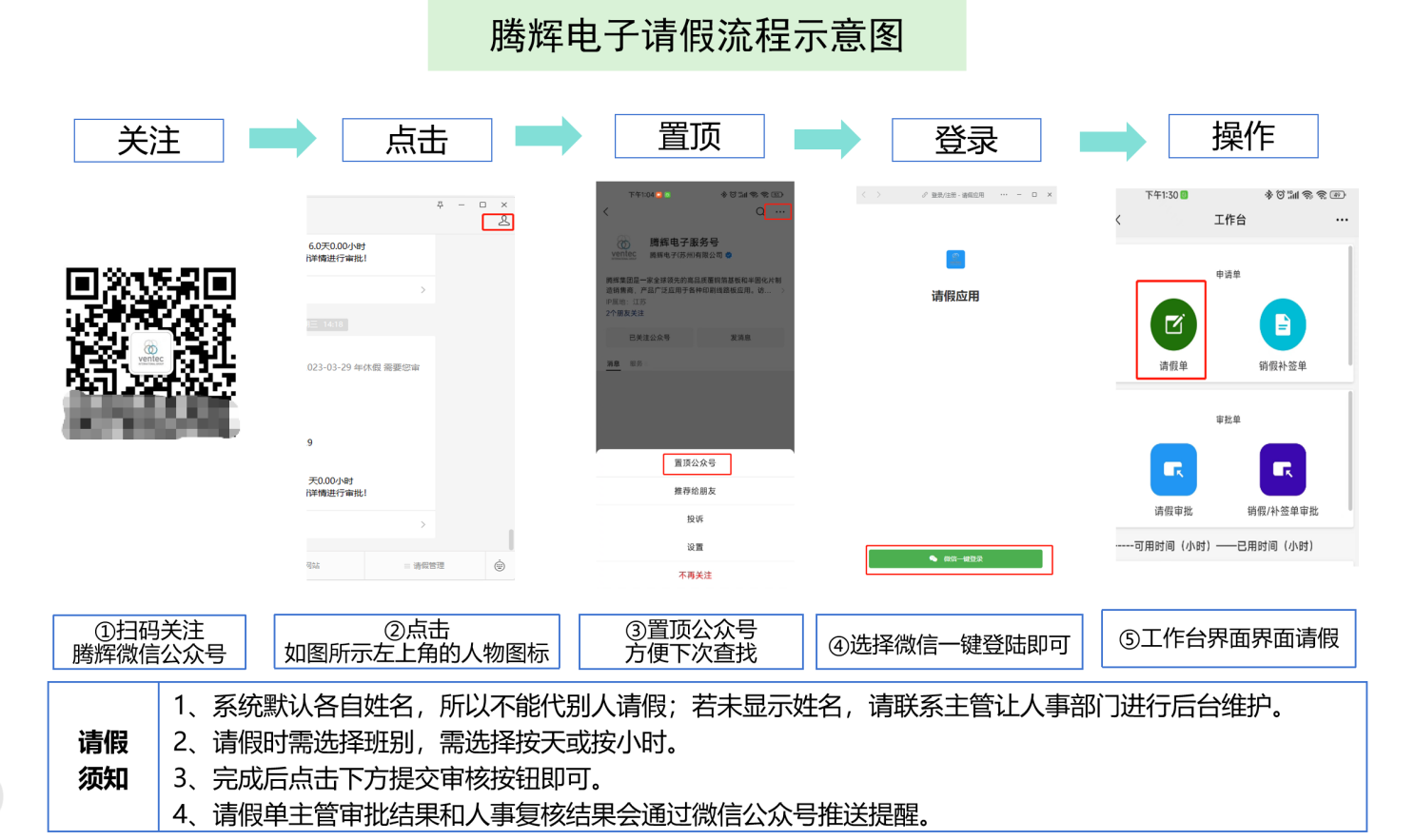Screen dimensions: 1415x840
Task: Tap the battery icon in 下午1:30 status bar
Action: pyautogui.click(x=1338, y=195)
